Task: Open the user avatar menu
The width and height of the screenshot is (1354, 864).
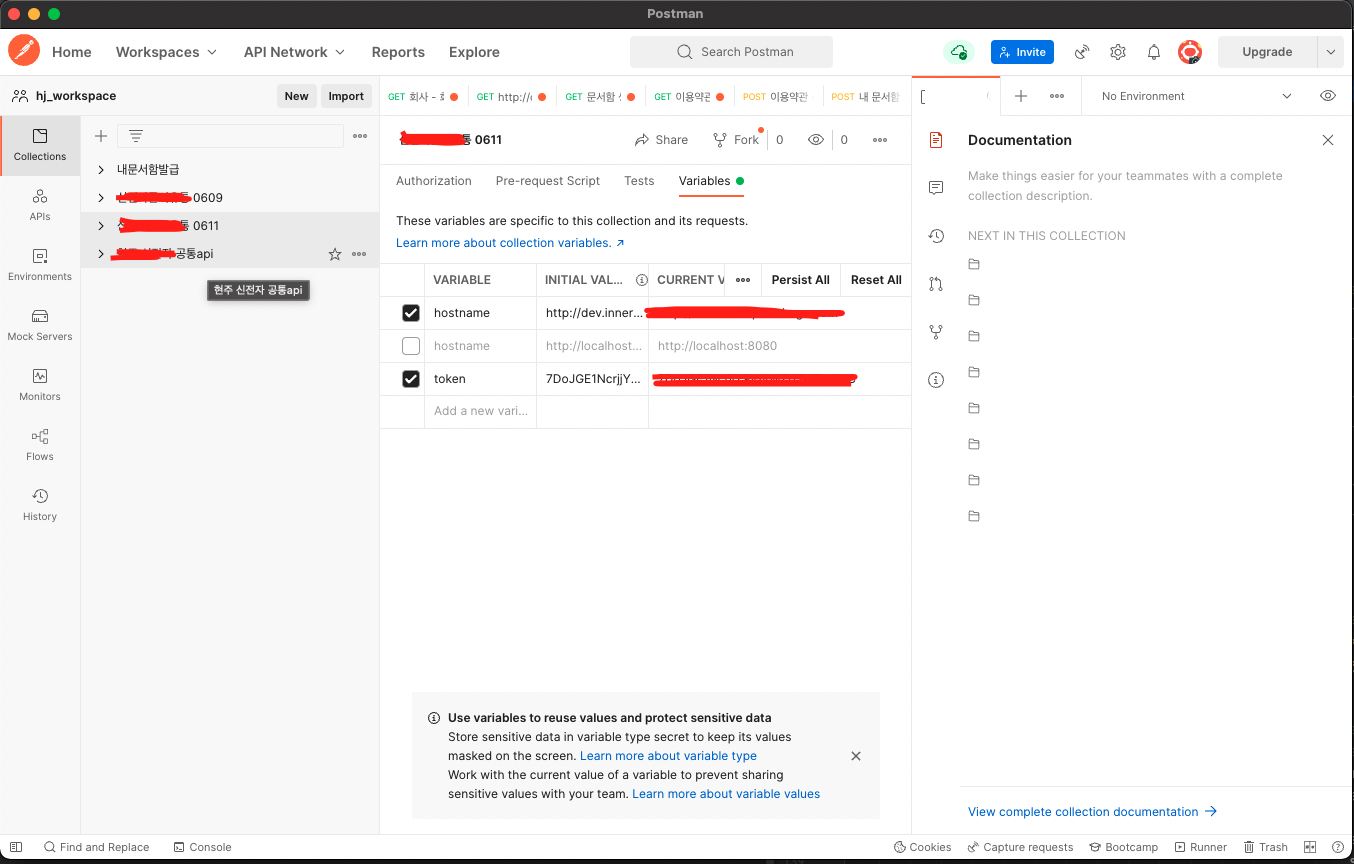Action: click(x=1190, y=52)
